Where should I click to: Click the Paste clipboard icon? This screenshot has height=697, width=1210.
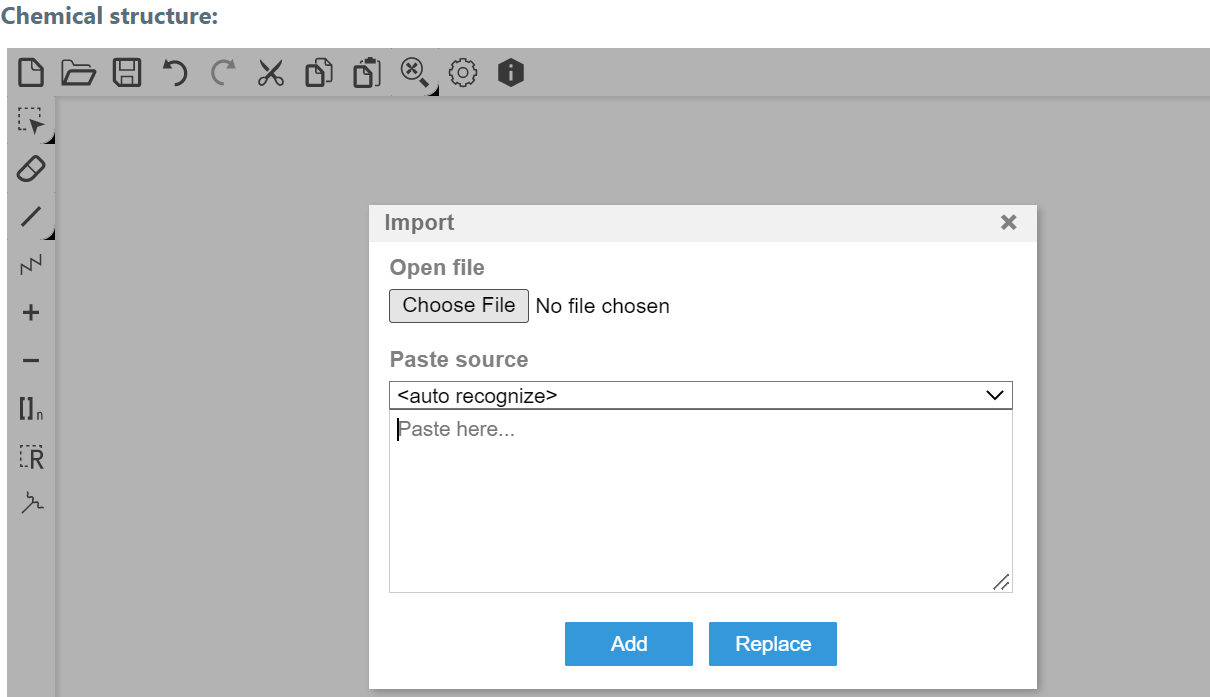point(367,73)
